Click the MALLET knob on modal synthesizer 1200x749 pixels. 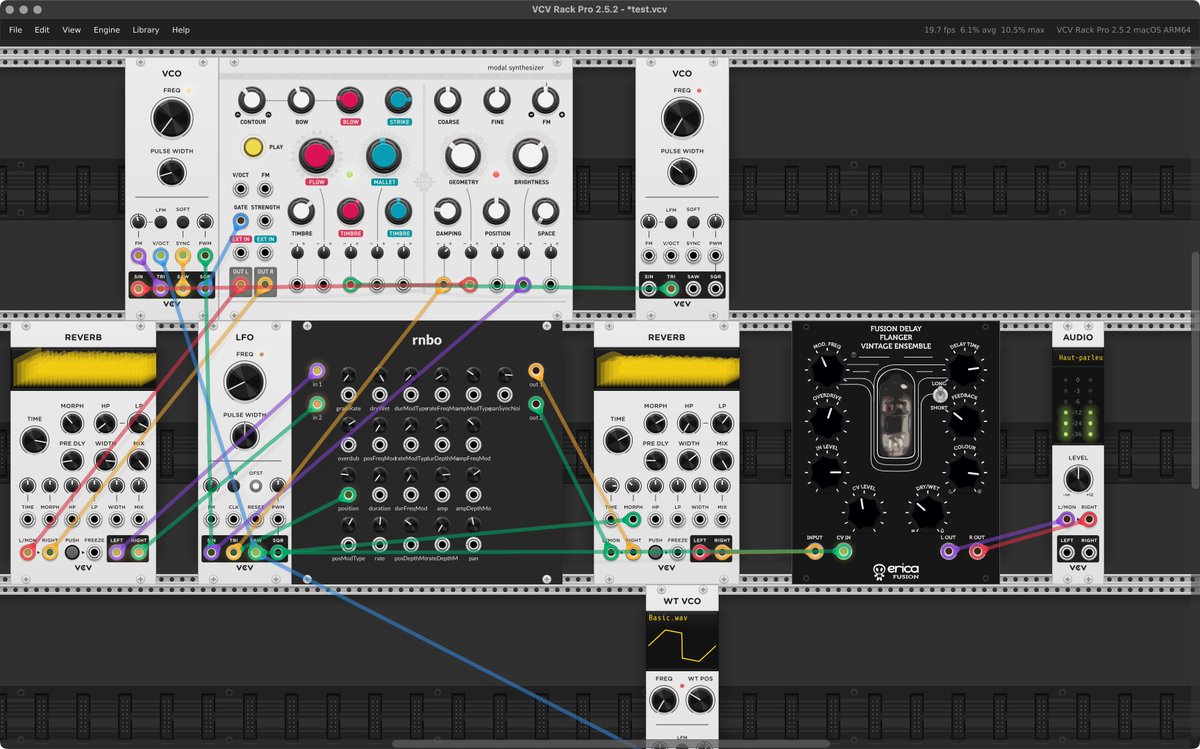(x=384, y=155)
